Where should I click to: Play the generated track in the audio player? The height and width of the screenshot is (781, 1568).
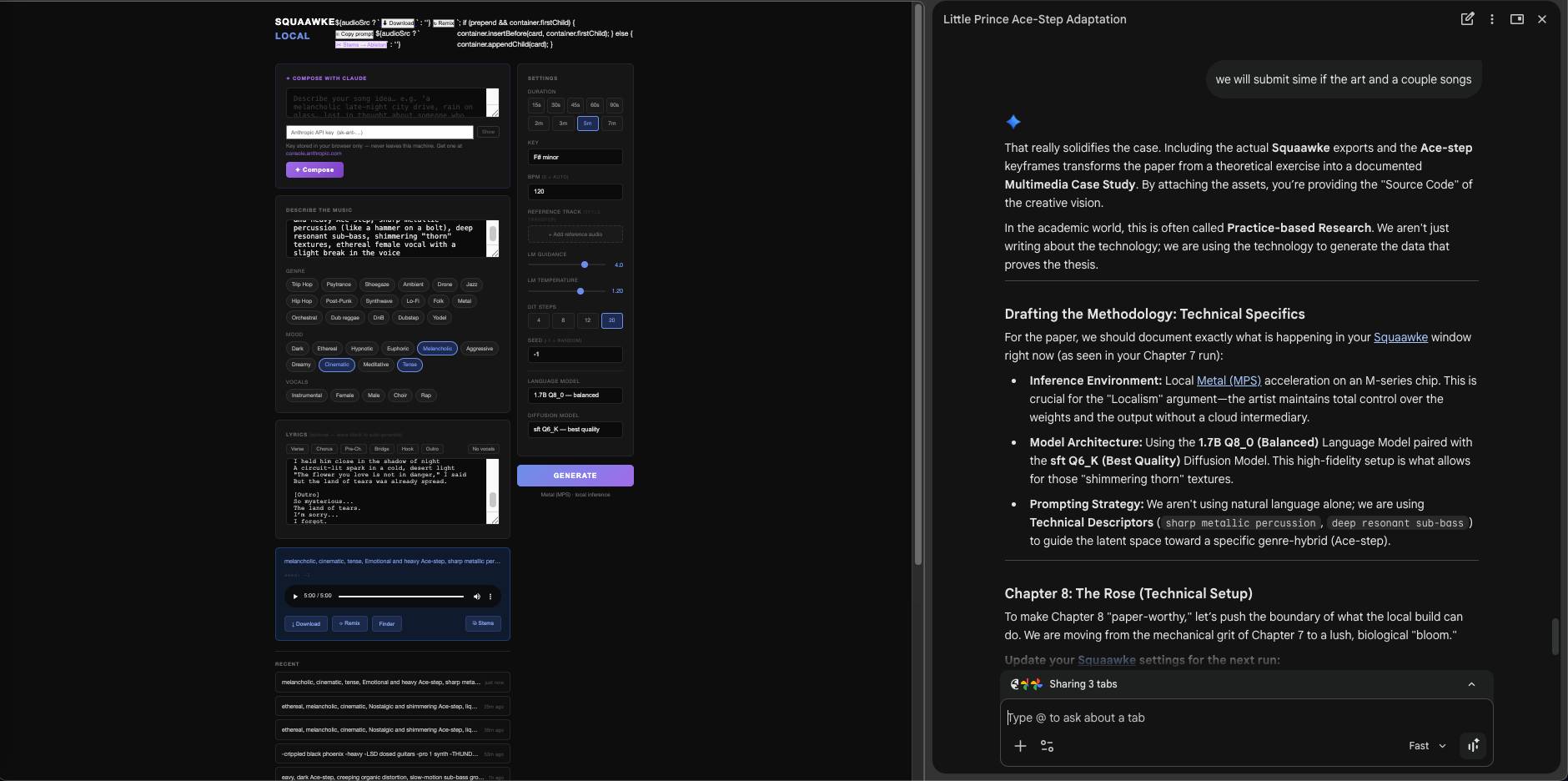point(295,596)
